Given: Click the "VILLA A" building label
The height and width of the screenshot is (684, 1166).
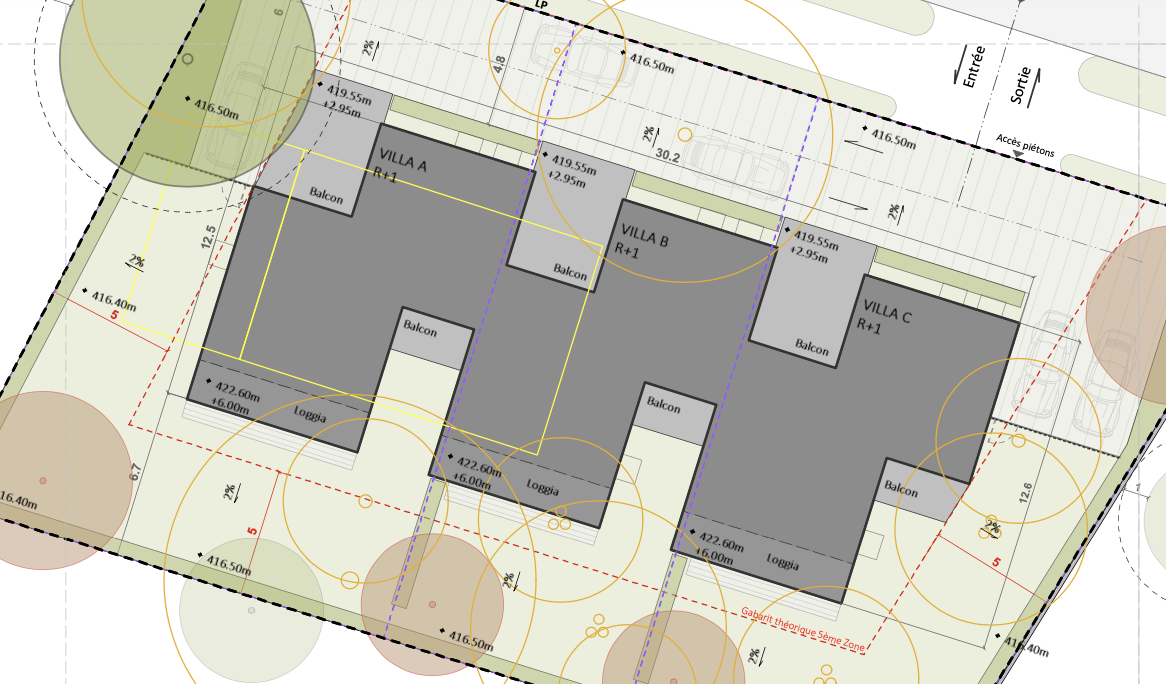Looking at the screenshot, I should click(403, 160).
